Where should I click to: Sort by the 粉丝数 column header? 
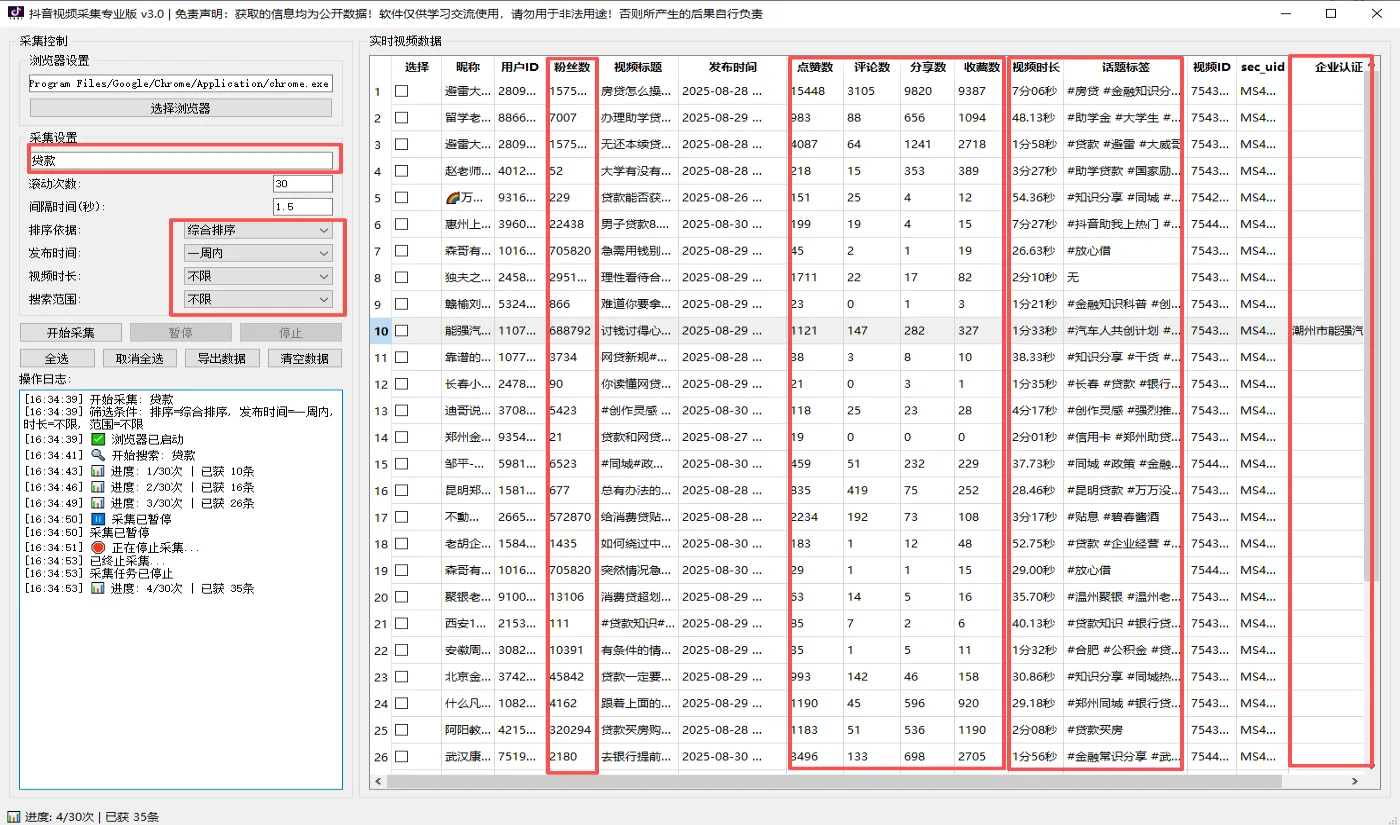572,67
